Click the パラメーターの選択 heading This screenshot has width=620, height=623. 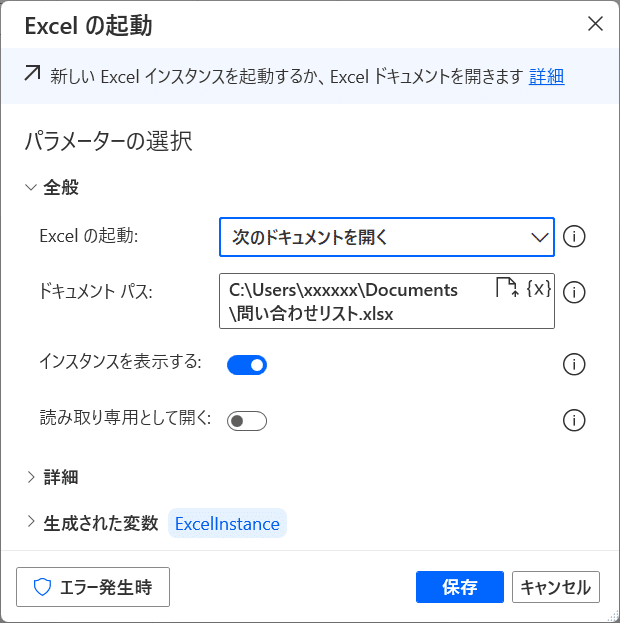(108, 141)
